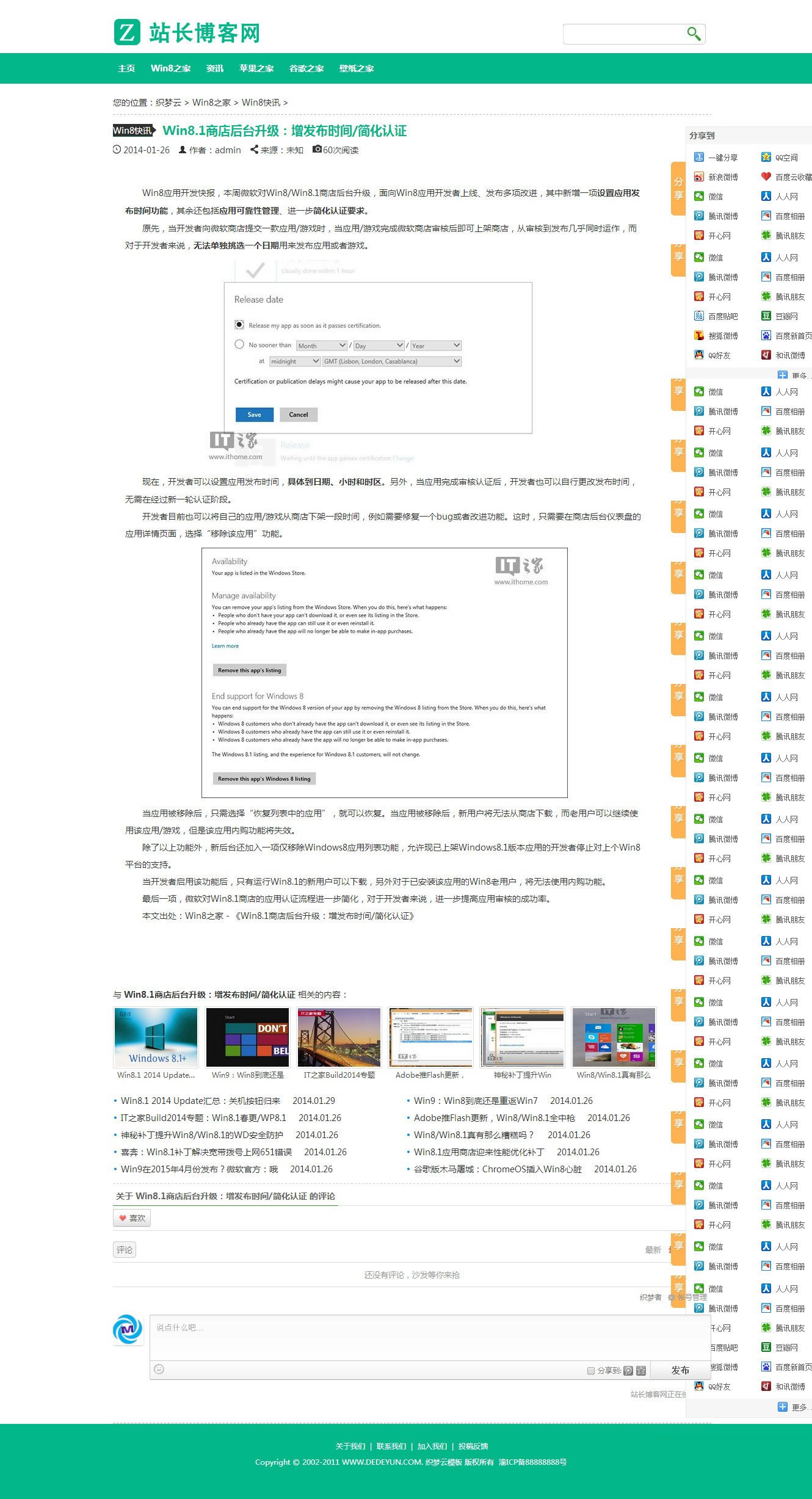Open the GMT (Lisbon, London, Casablanca) dropdown
This screenshot has width=812, height=1499.
(392, 361)
